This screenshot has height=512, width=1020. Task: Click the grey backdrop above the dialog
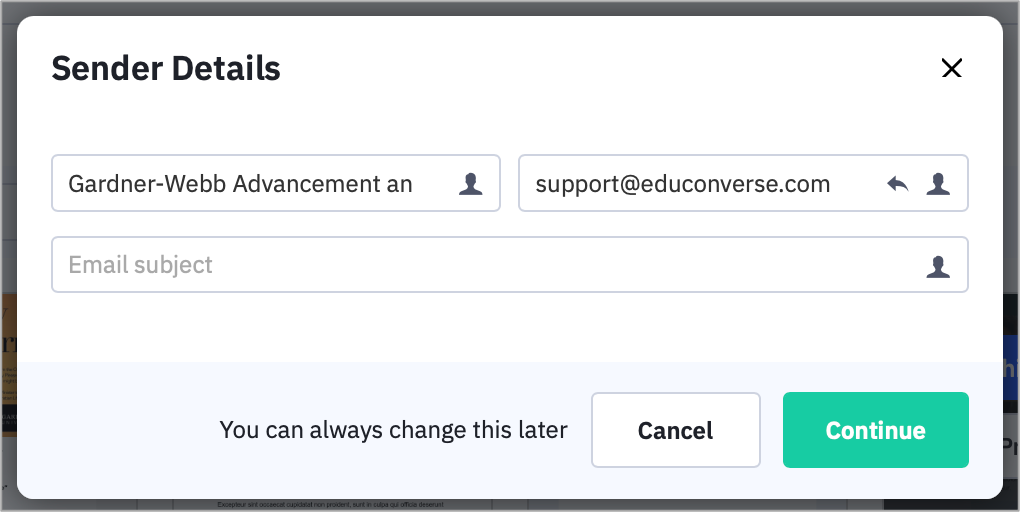(510, 7)
